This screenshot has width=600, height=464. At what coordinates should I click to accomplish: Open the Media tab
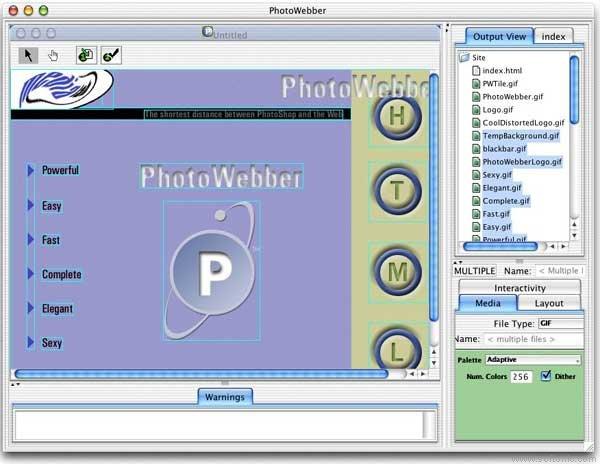(x=488, y=303)
